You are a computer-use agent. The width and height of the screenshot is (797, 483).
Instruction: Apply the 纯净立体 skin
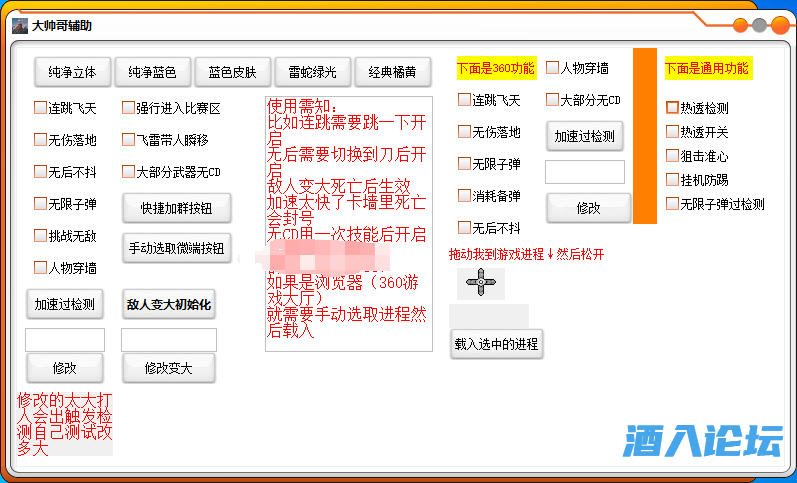[x=73, y=72]
